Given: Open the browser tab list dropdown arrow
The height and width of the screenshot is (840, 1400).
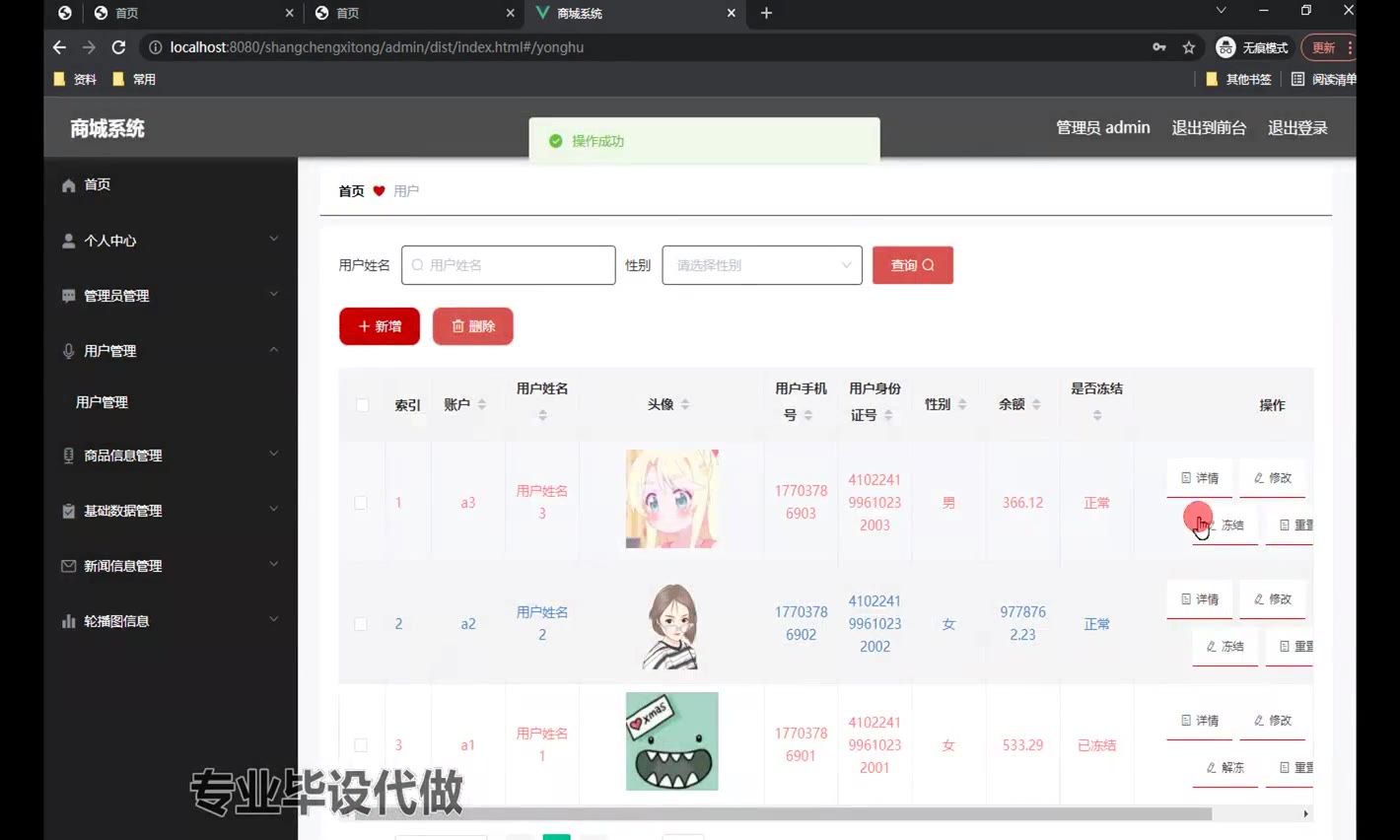Looking at the screenshot, I should click(1221, 10).
